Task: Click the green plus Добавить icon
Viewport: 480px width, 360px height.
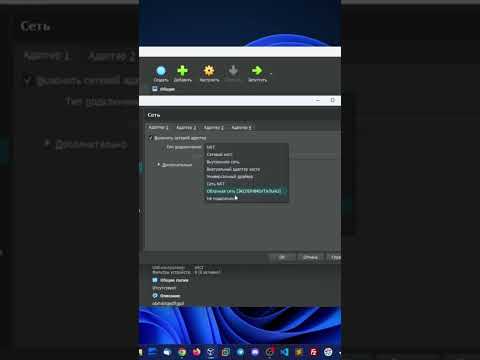Action: click(x=182, y=71)
